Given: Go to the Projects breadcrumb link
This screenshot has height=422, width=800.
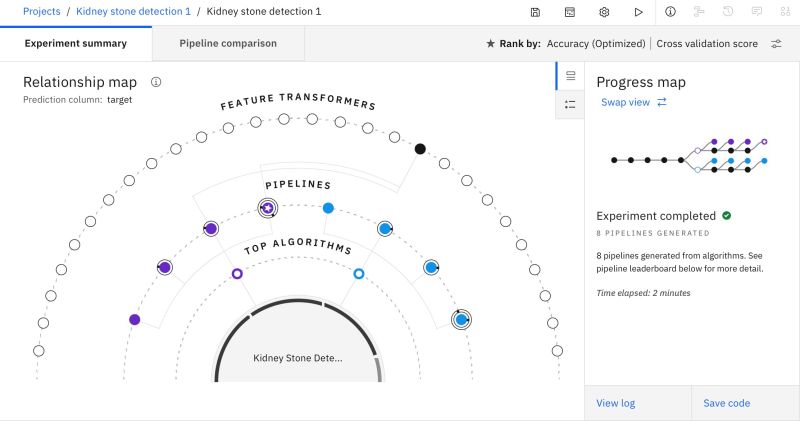Looking at the screenshot, I should pyautogui.click(x=42, y=12).
